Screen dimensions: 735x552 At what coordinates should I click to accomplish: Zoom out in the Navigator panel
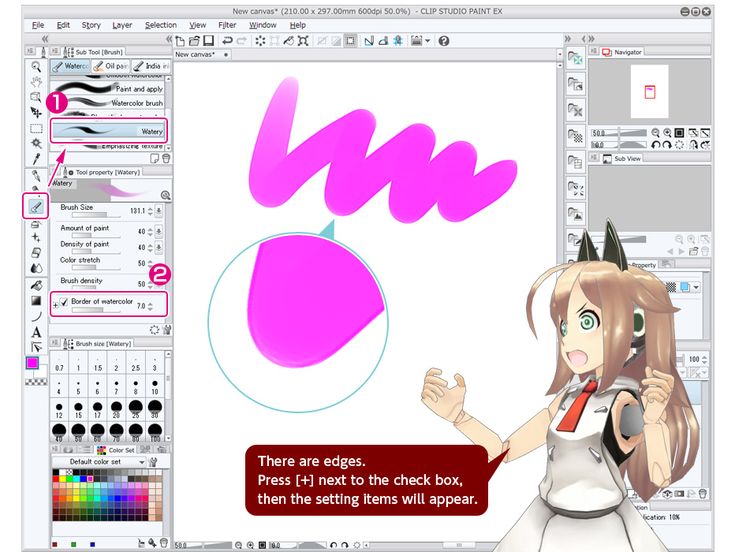pyautogui.click(x=655, y=133)
